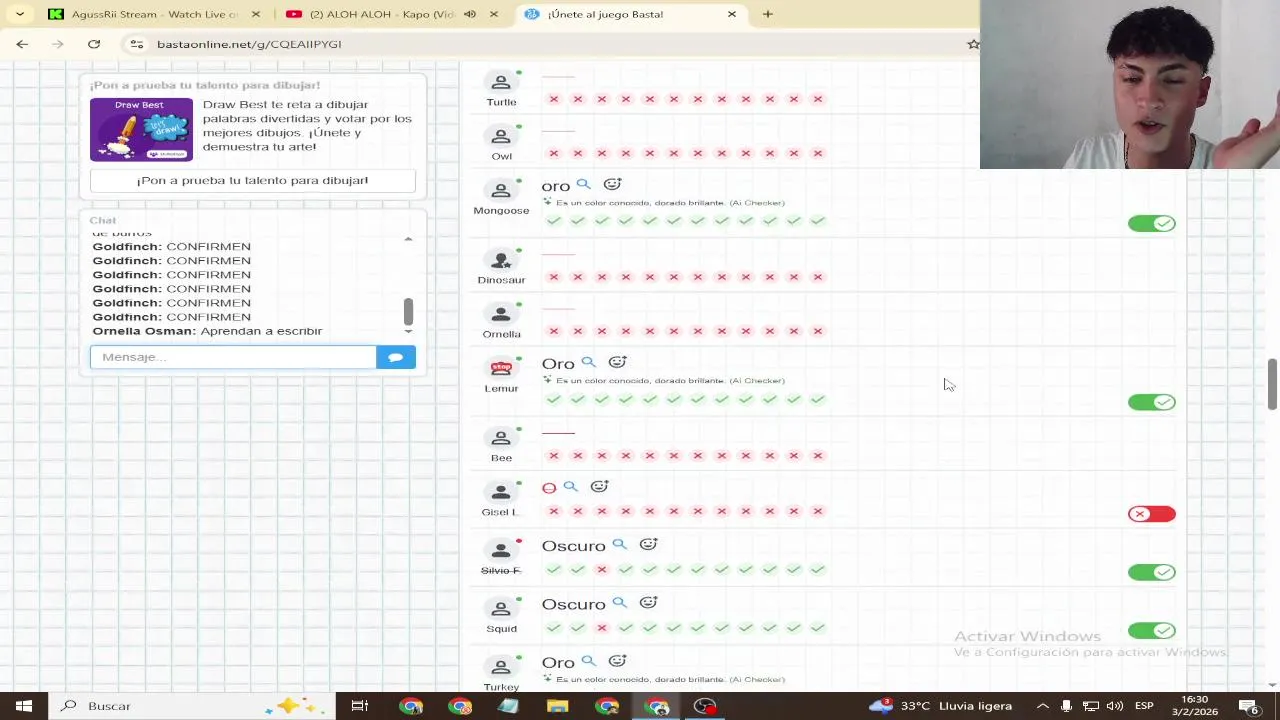Click Owl player avatar
Viewport: 1280px width, 720px height.
pyautogui.click(x=501, y=135)
